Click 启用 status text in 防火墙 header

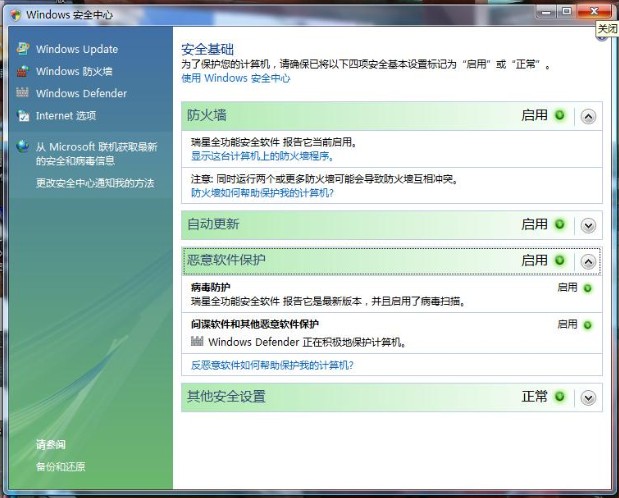point(535,115)
